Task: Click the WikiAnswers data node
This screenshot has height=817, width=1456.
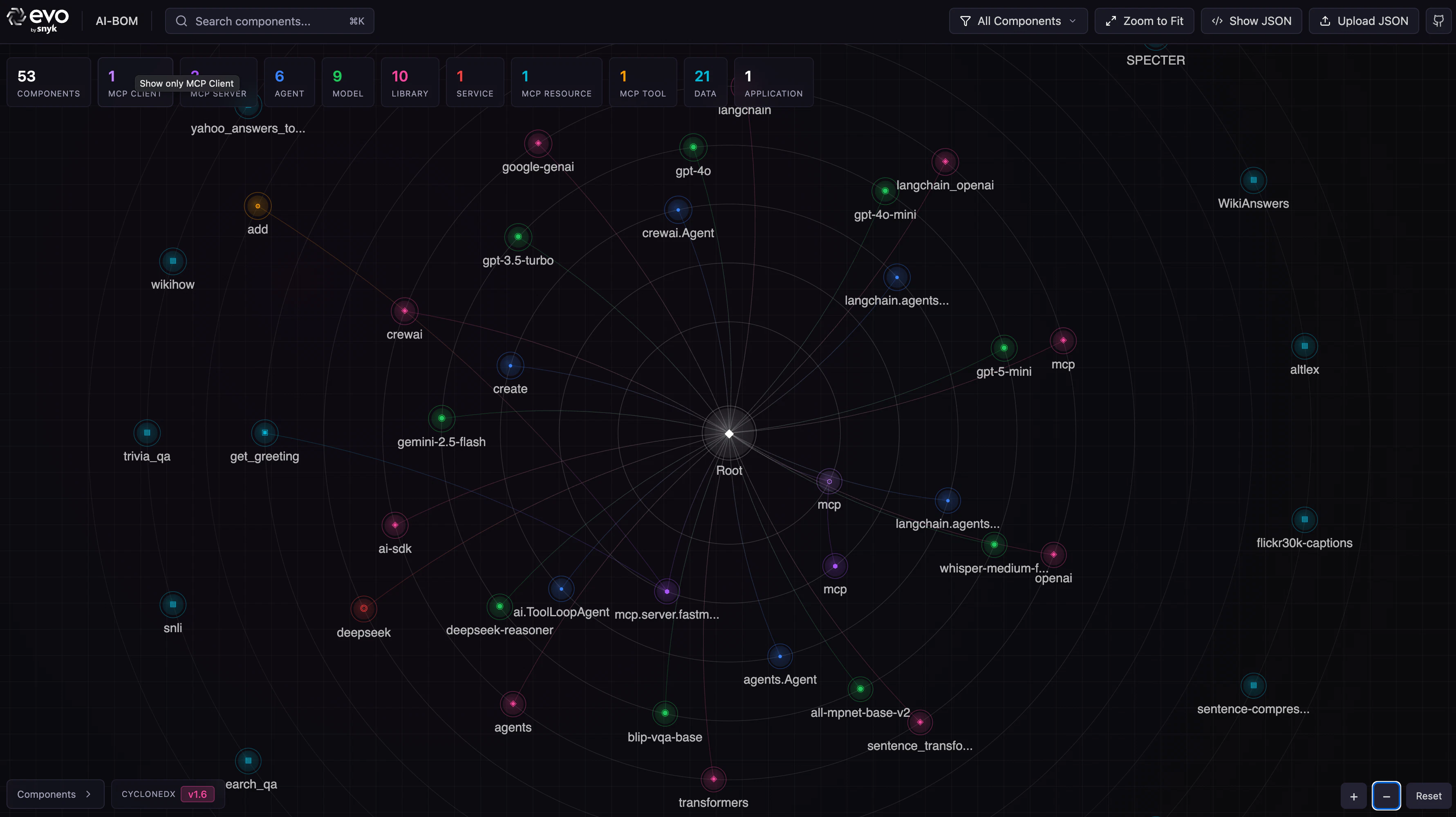Action: (1254, 180)
